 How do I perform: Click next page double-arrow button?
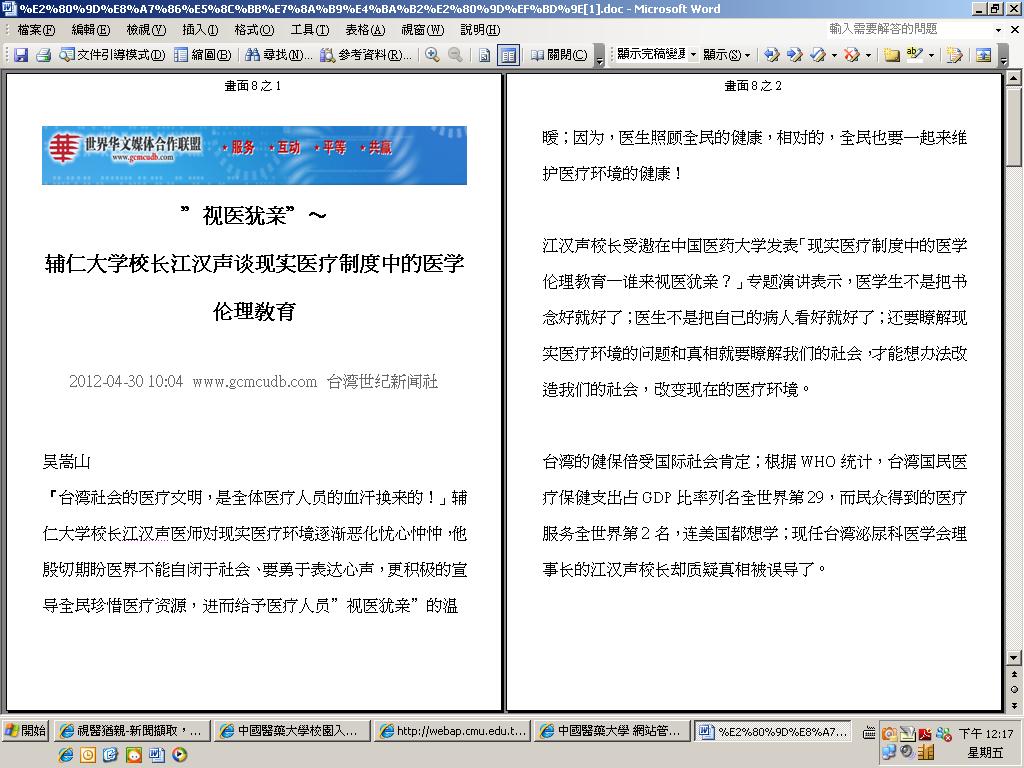tap(1014, 705)
